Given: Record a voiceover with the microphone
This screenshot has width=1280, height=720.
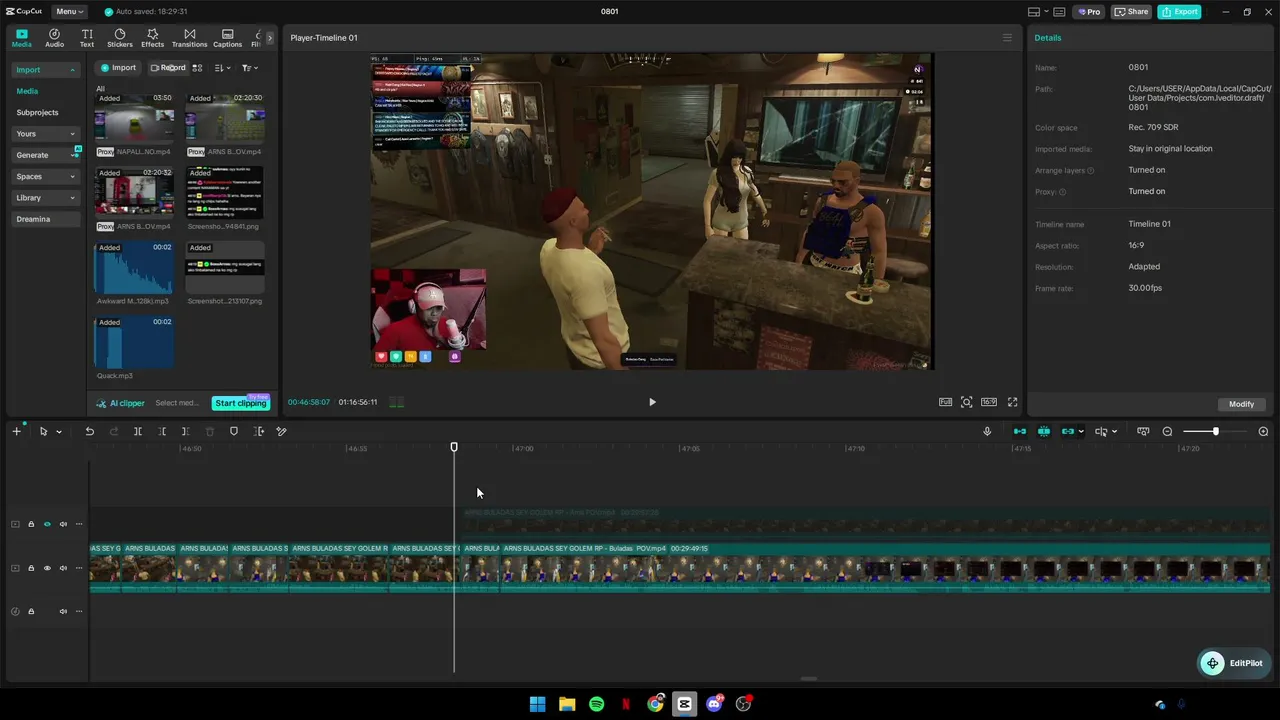Looking at the screenshot, I should click(987, 431).
